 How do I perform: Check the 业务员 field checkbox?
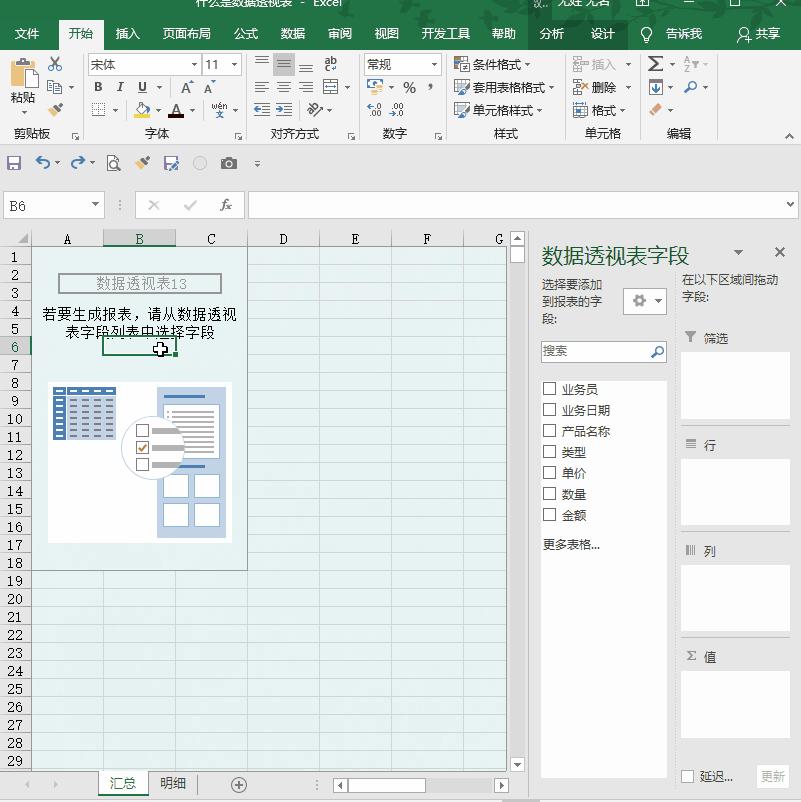548,389
